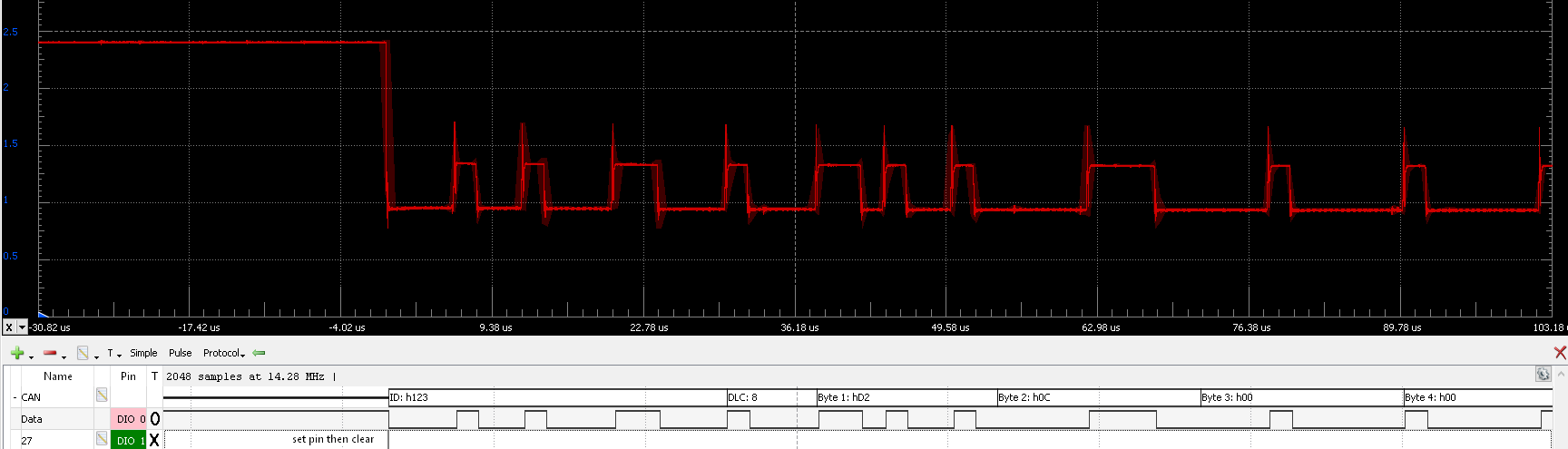Select the Pulse trigger mode
This screenshot has width=1568, height=449.
click(180, 353)
